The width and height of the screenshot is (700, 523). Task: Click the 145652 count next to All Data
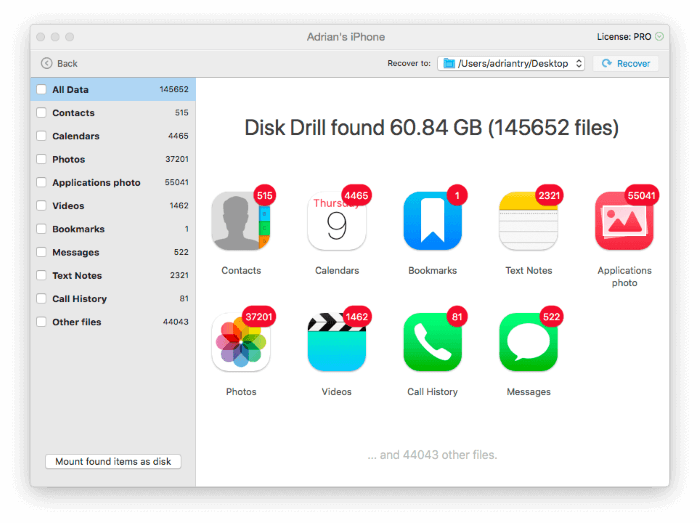(174, 89)
